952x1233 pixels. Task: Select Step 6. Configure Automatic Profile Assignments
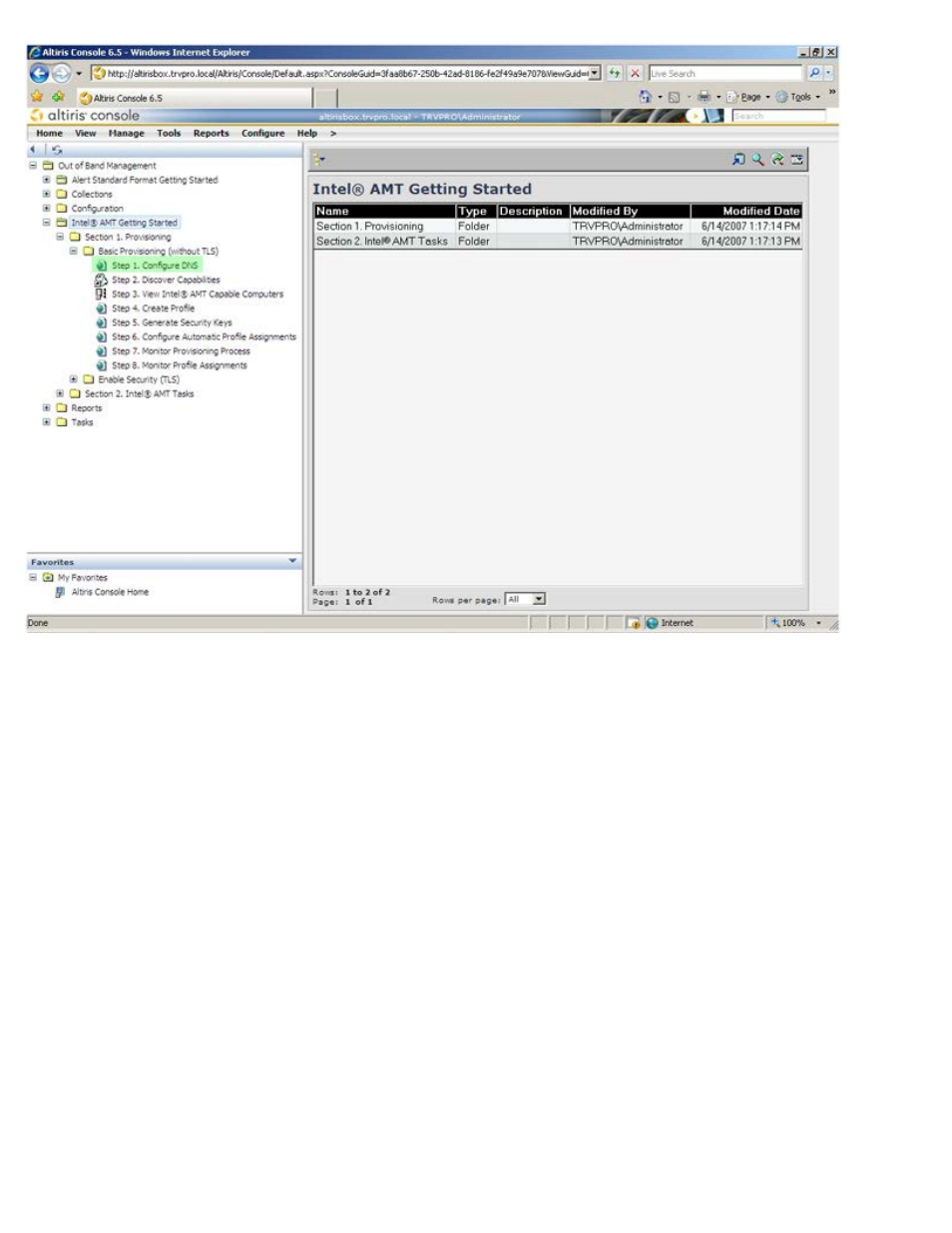[x=204, y=336]
